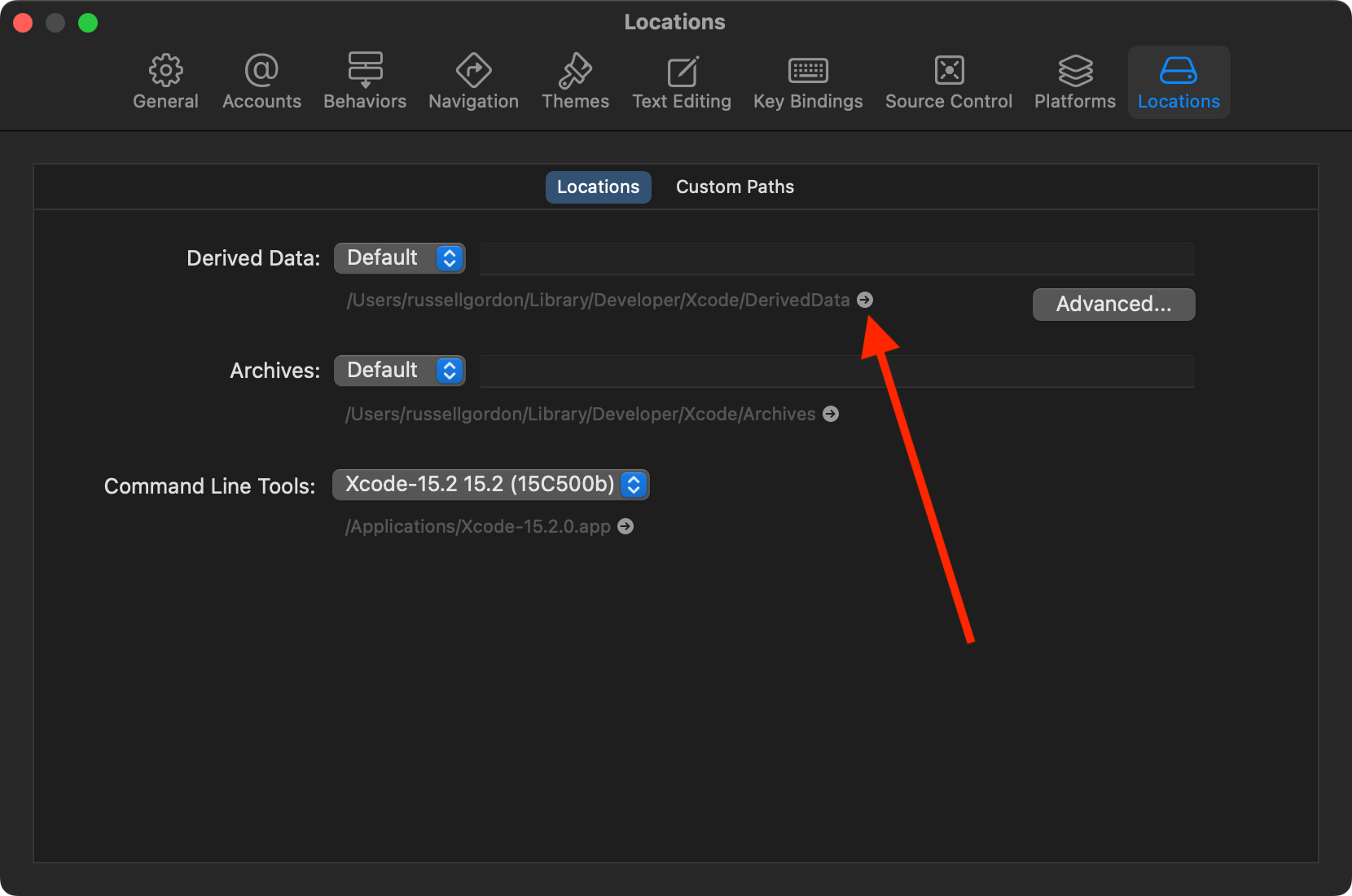The height and width of the screenshot is (896, 1352).
Task: Open the Archives location dropdown
Action: [399, 370]
